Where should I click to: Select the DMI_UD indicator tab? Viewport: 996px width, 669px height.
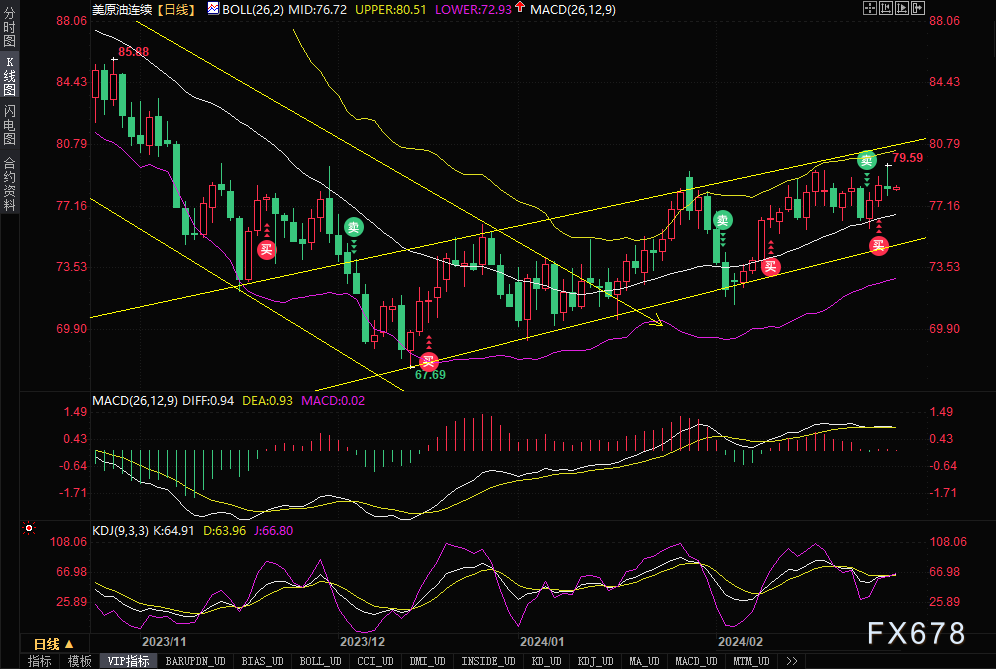tap(427, 661)
